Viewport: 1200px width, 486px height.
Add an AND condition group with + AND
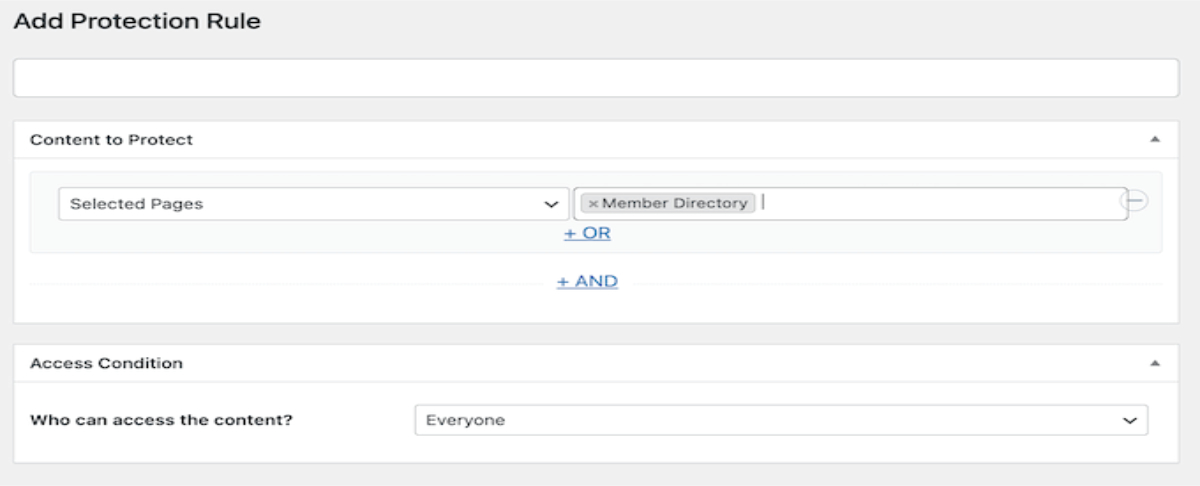(x=587, y=282)
